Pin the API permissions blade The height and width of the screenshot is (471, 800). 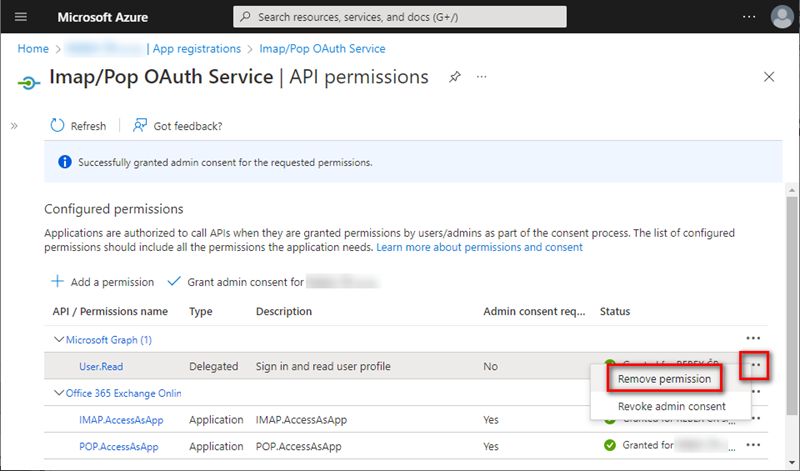click(x=455, y=77)
